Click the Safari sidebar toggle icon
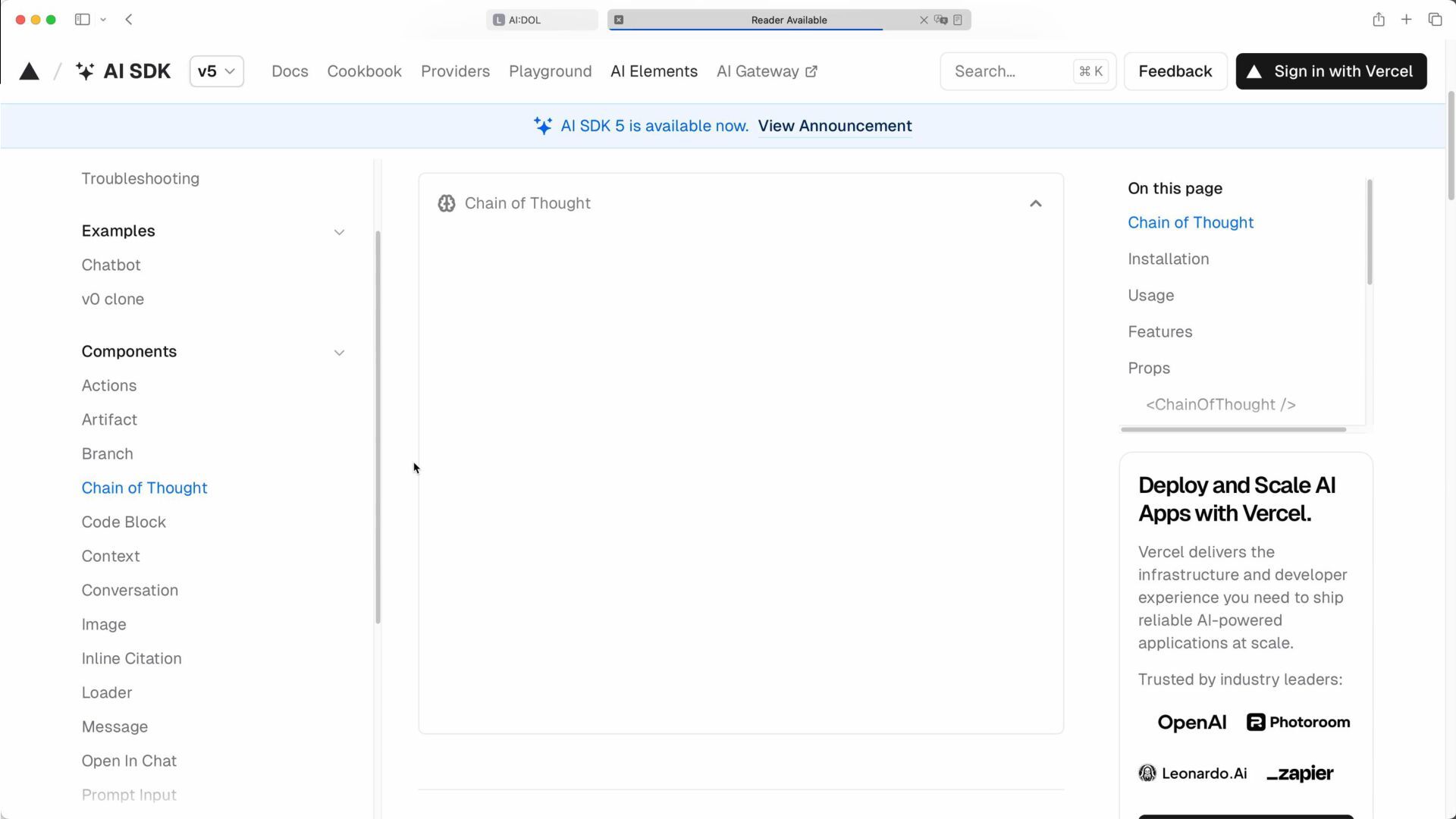Screen dimensions: 1456x819 click(x=83, y=20)
